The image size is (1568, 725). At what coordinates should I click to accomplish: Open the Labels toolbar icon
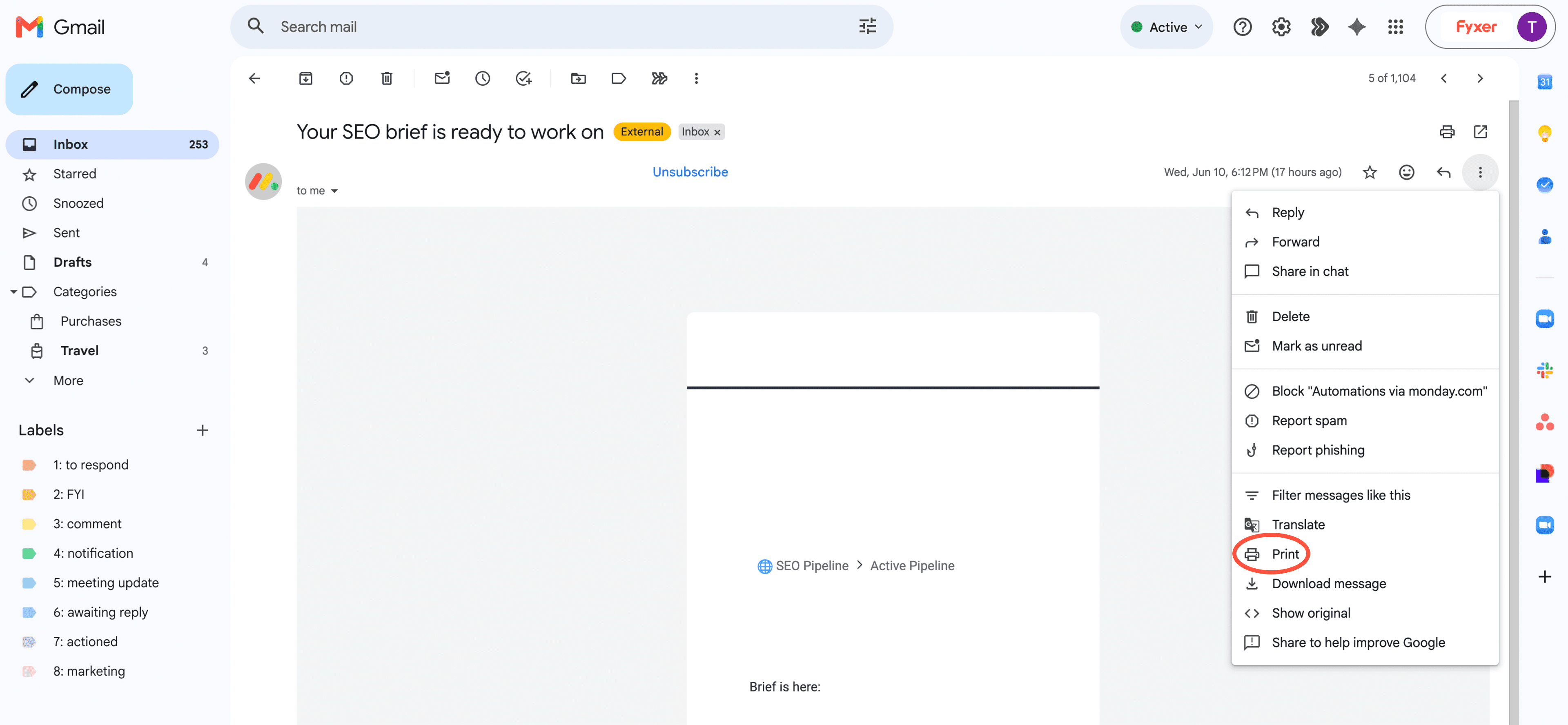pyautogui.click(x=619, y=78)
